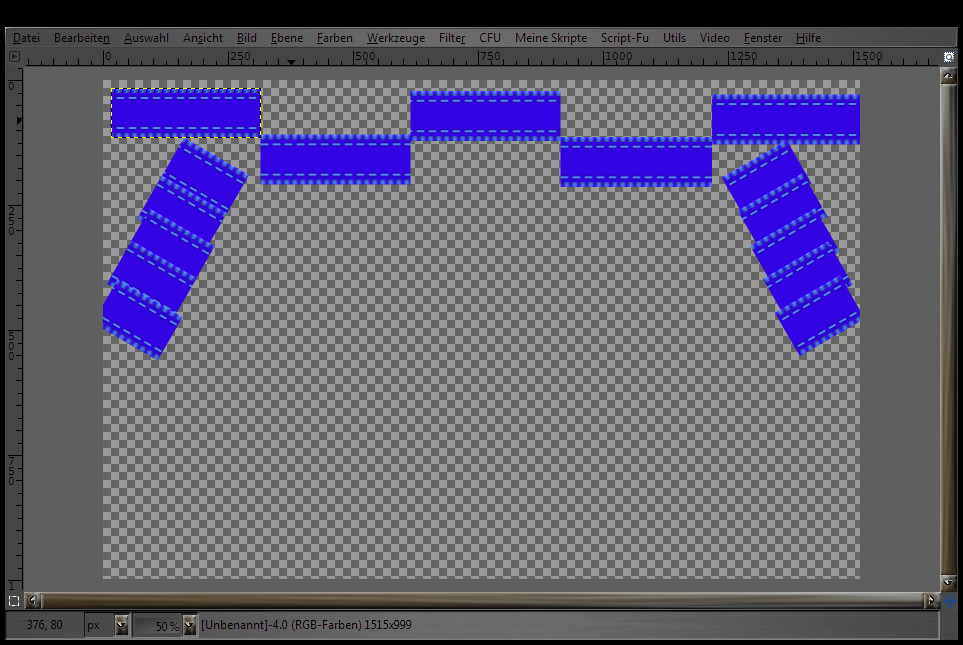Viewport: 963px width, 645px height.
Task: Open the Script-Fu menu
Action: pyautogui.click(x=624, y=38)
